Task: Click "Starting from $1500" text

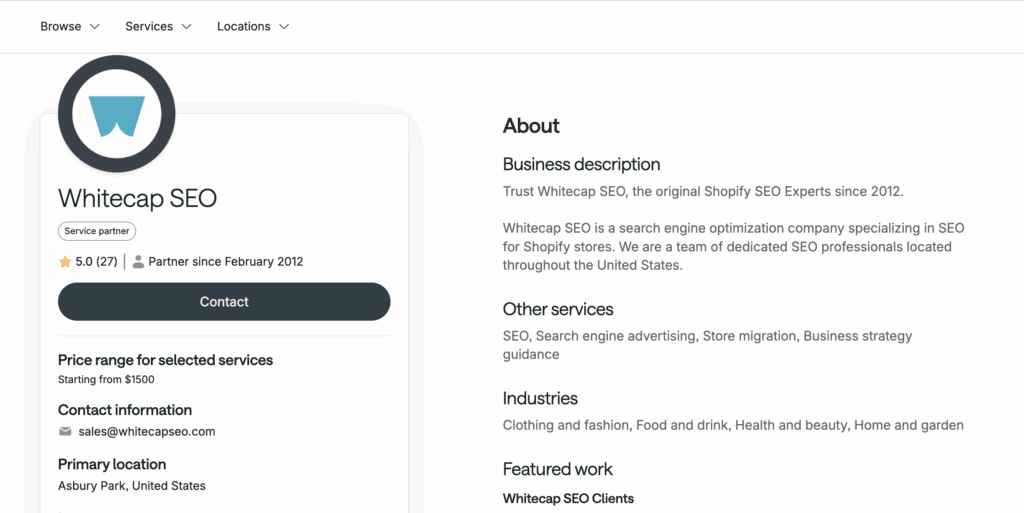Action: click(x=106, y=379)
